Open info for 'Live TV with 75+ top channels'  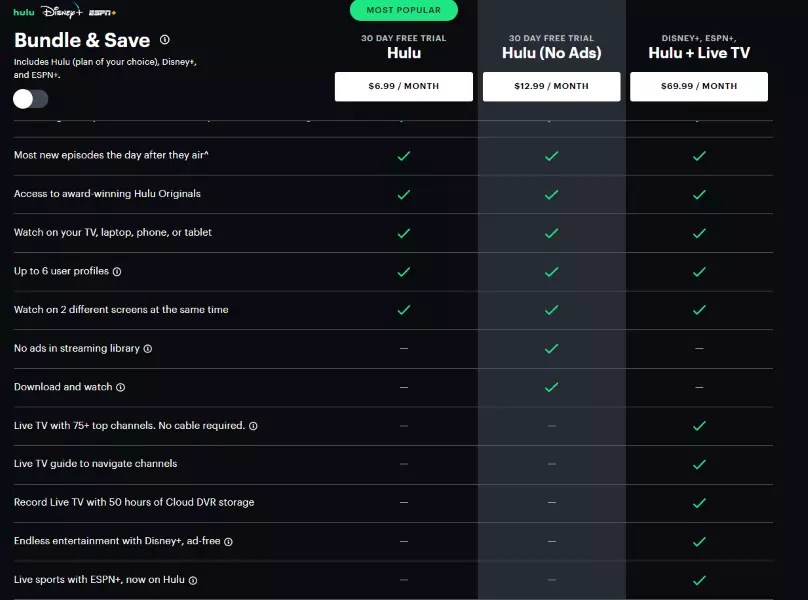click(x=253, y=426)
